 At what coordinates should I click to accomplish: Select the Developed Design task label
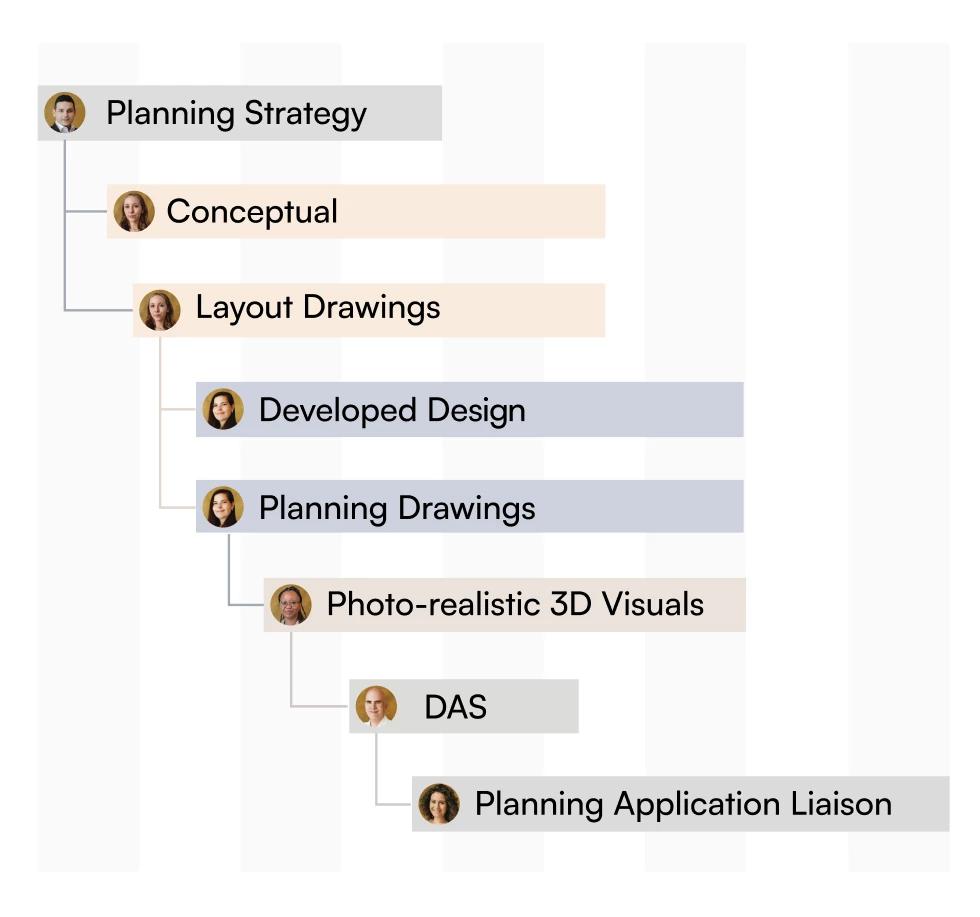click(392, 411)
